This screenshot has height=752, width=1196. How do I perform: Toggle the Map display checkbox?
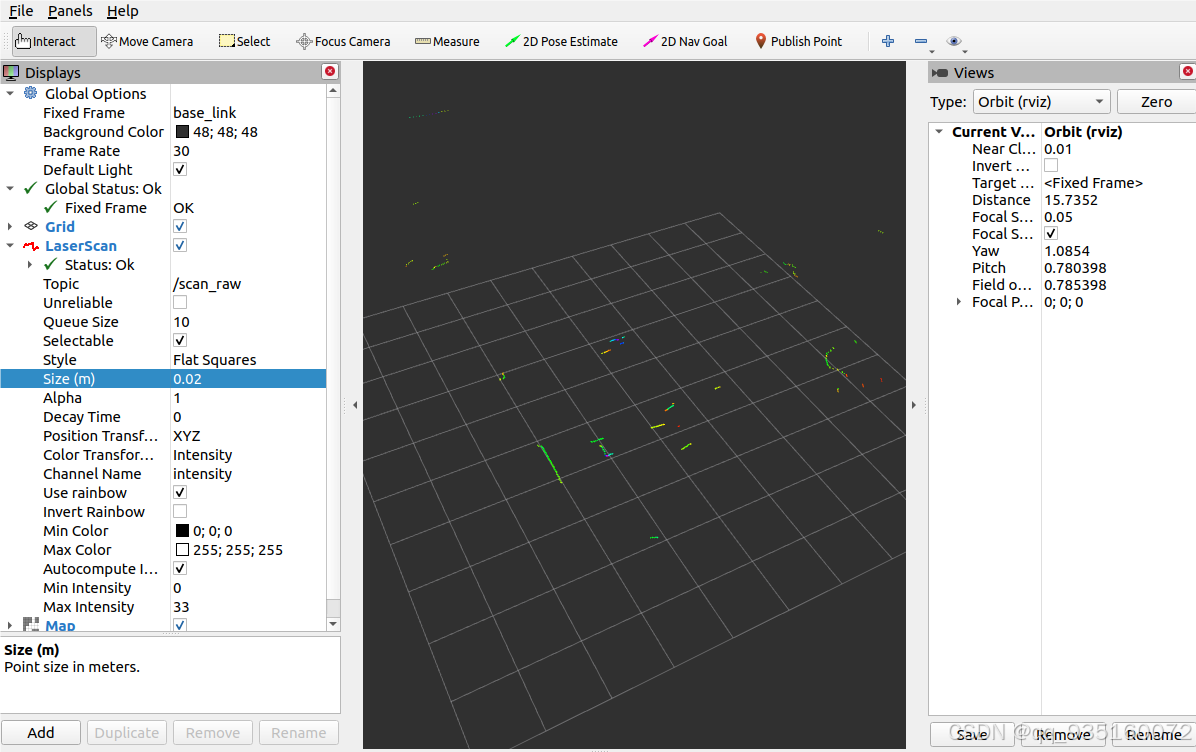click(180, 625)
